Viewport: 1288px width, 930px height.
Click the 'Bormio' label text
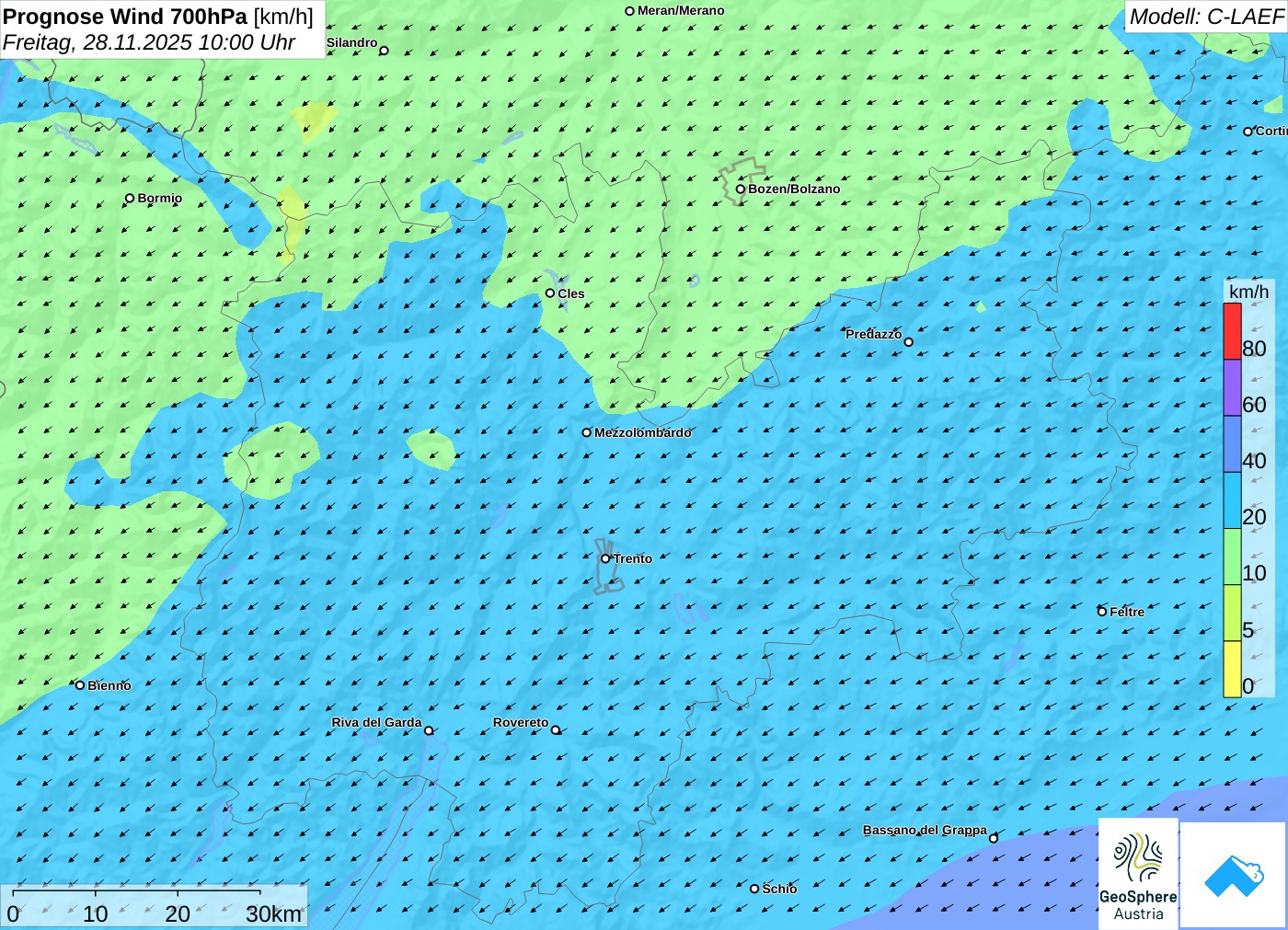tap(160, 198)
